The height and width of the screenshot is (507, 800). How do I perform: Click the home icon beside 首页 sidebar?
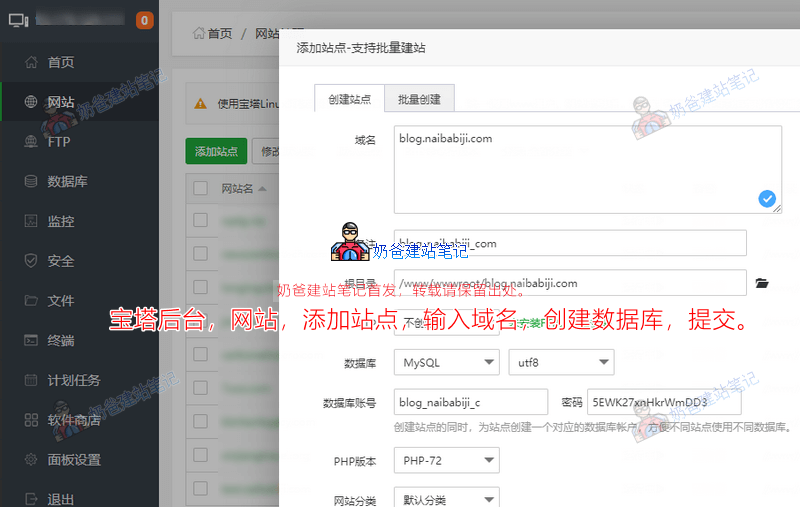[x=31, y=62]
